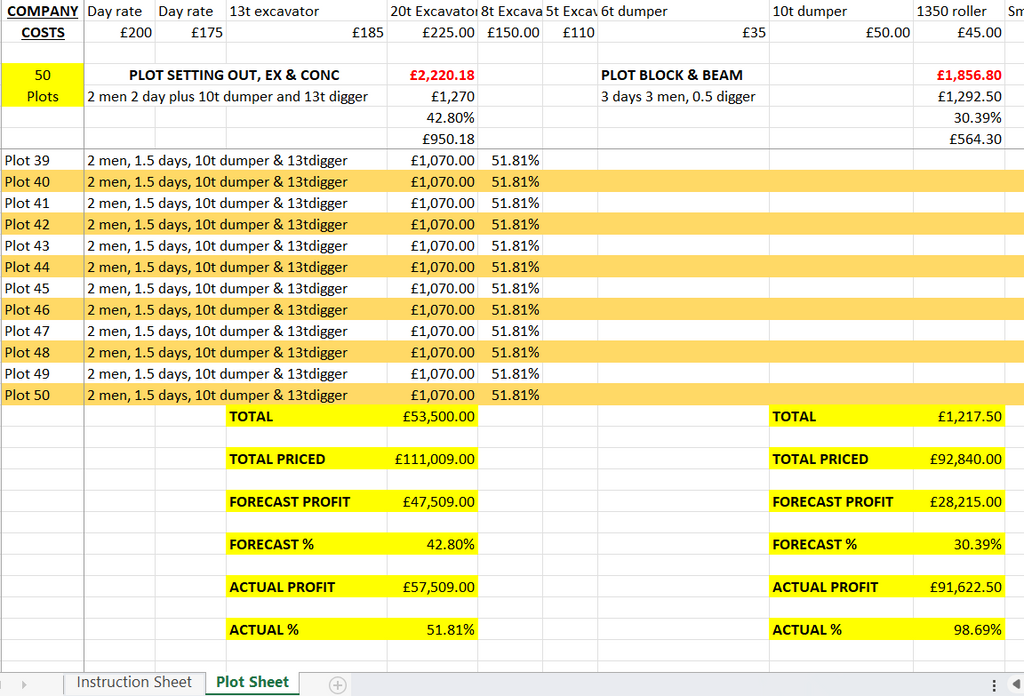
Task: Click the £1,217.50 total cell
Action: click(x=959, y=417)
